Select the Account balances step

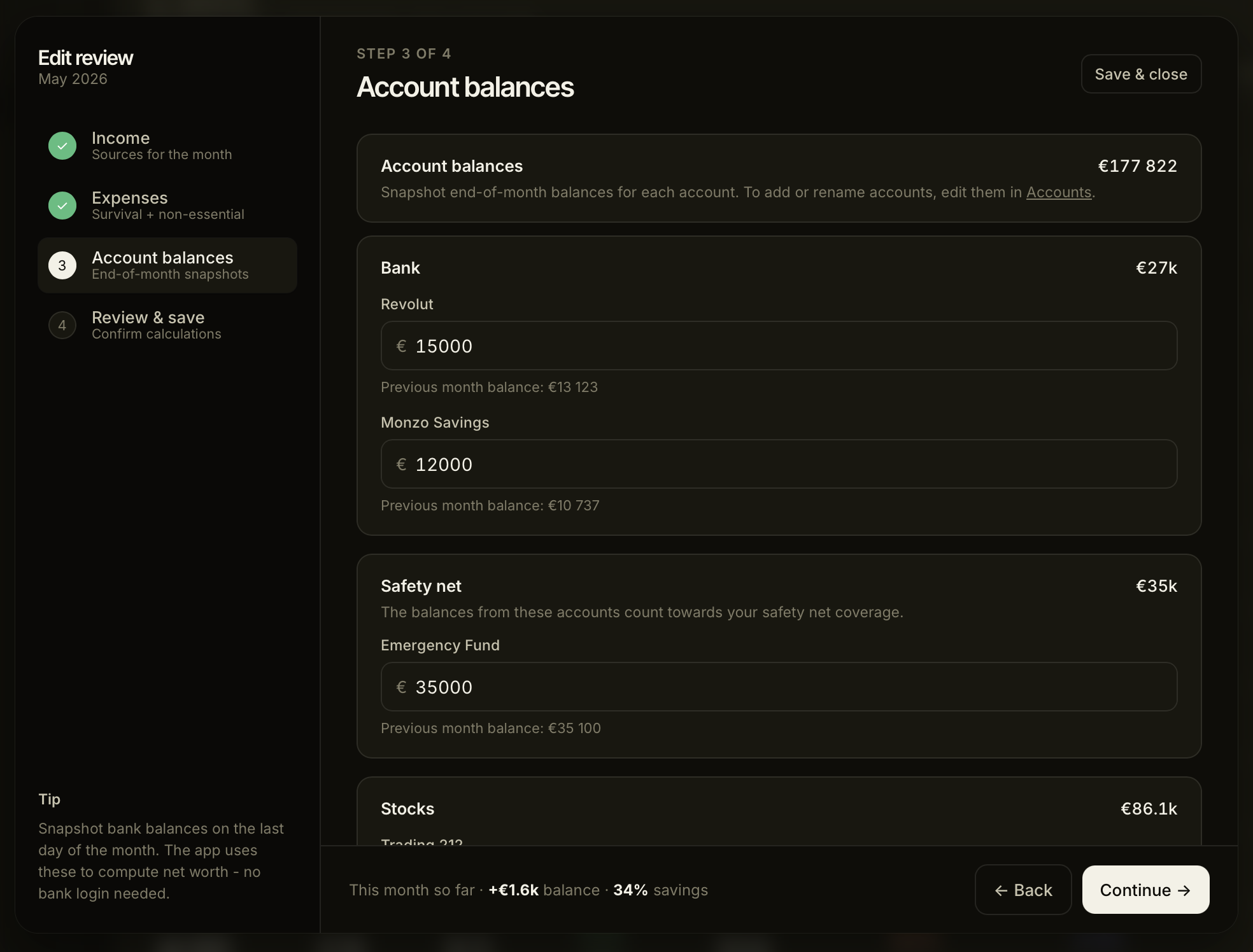167,265
